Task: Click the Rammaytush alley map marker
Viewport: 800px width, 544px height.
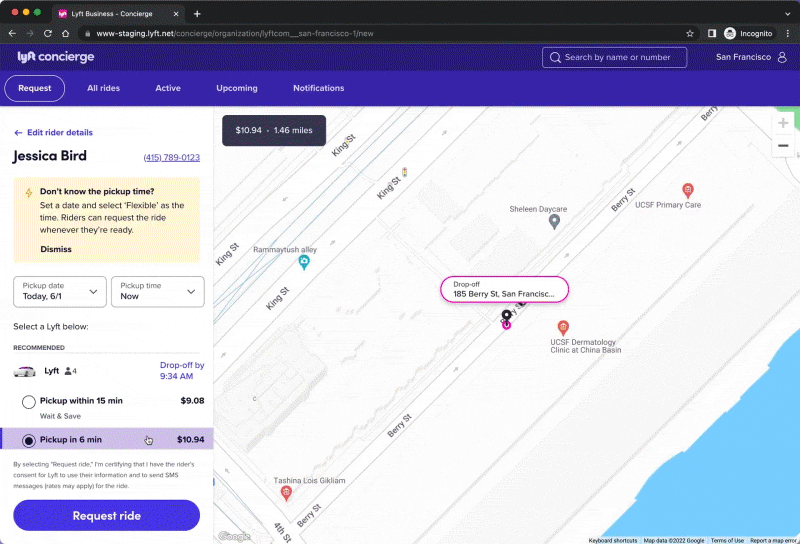Action: [x=304, y=262]
